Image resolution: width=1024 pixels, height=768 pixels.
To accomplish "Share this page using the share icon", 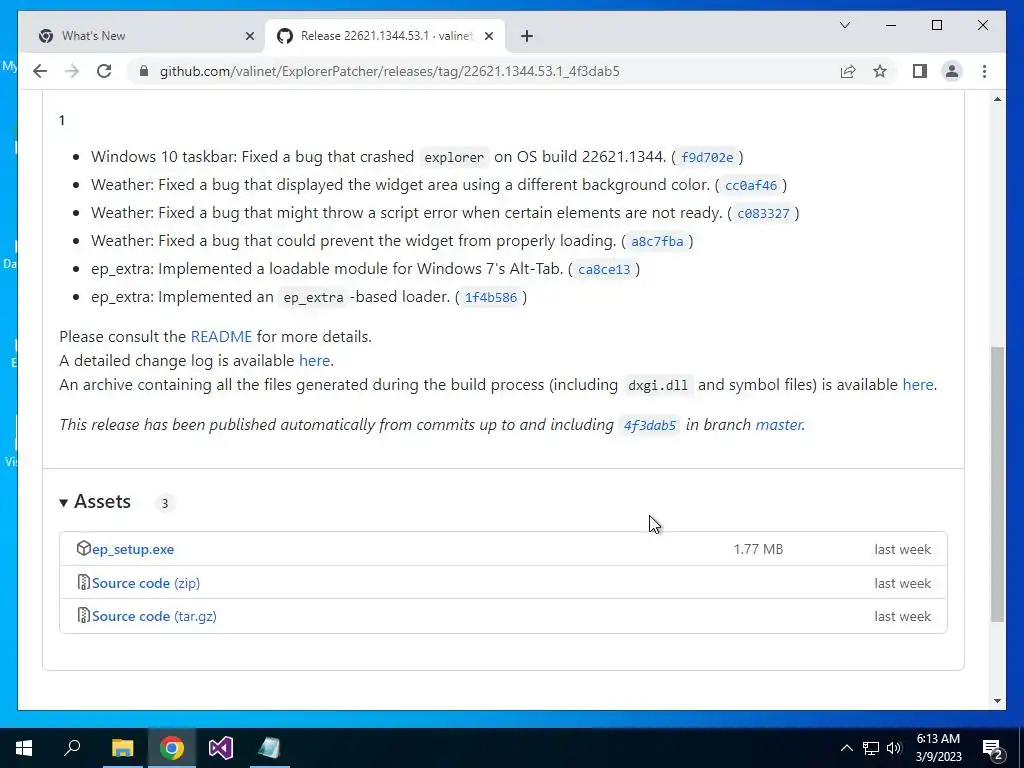I will [x=848, y=71].
